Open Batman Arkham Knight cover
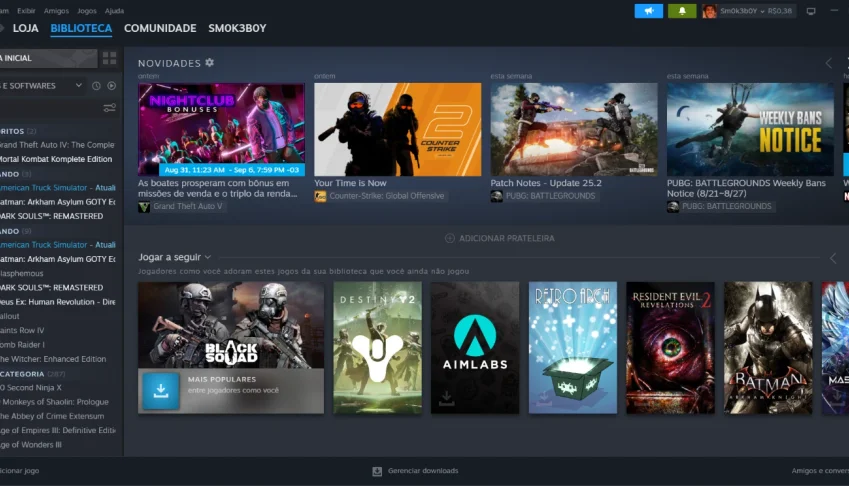The width and height of the screenshot is (849, 486). [768, 347]
